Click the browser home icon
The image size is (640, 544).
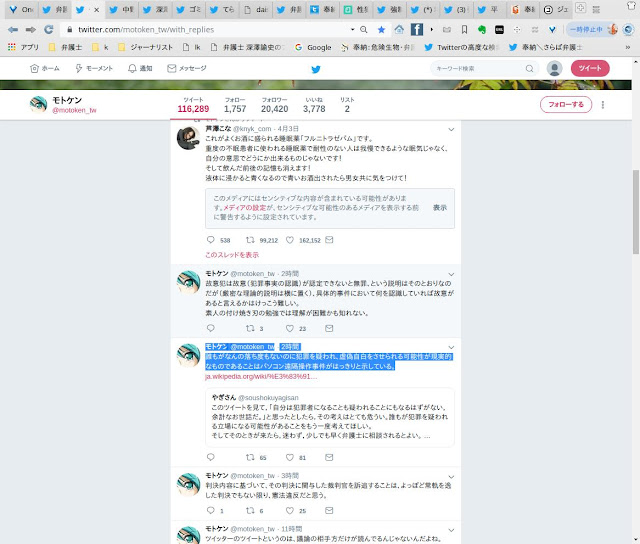(399, 29)
